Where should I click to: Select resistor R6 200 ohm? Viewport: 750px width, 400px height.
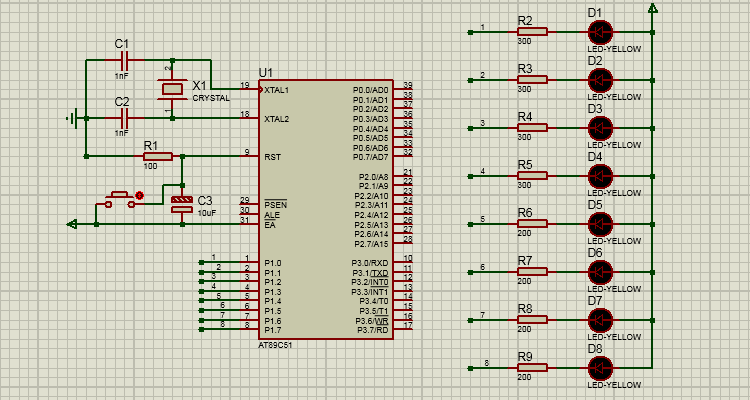pyautogui.click(x=532, y=224)
